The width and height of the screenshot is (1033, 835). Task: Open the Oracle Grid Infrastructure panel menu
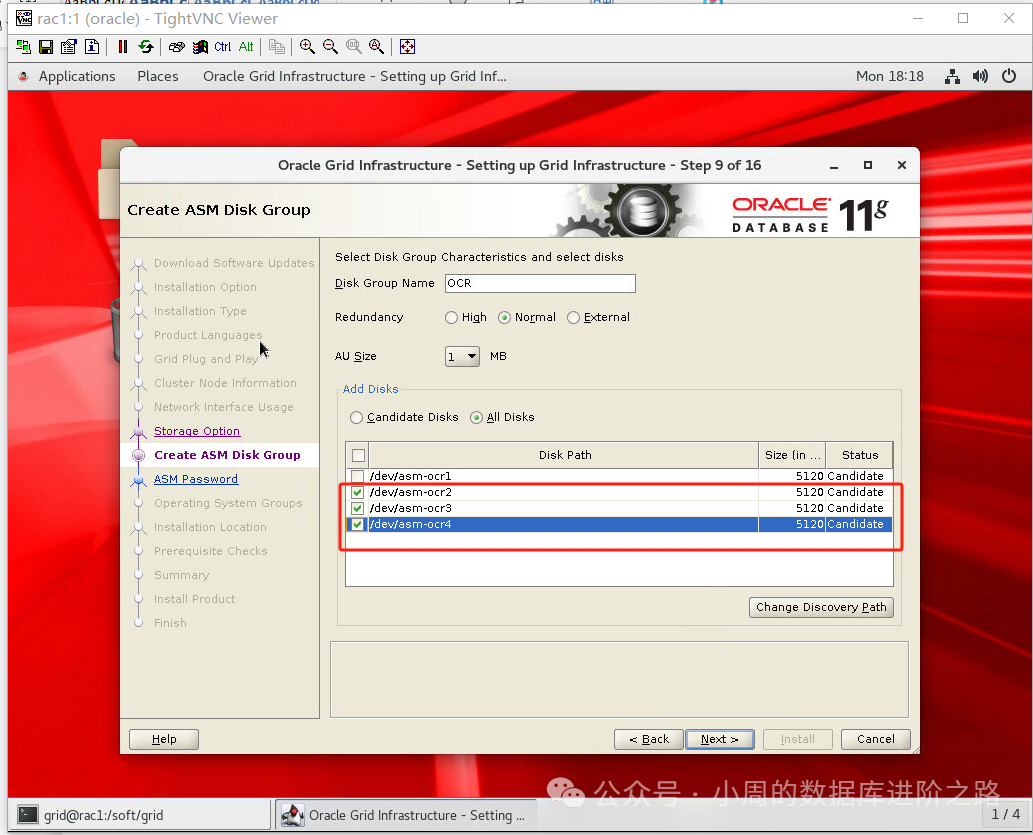(x=354, y=76)
